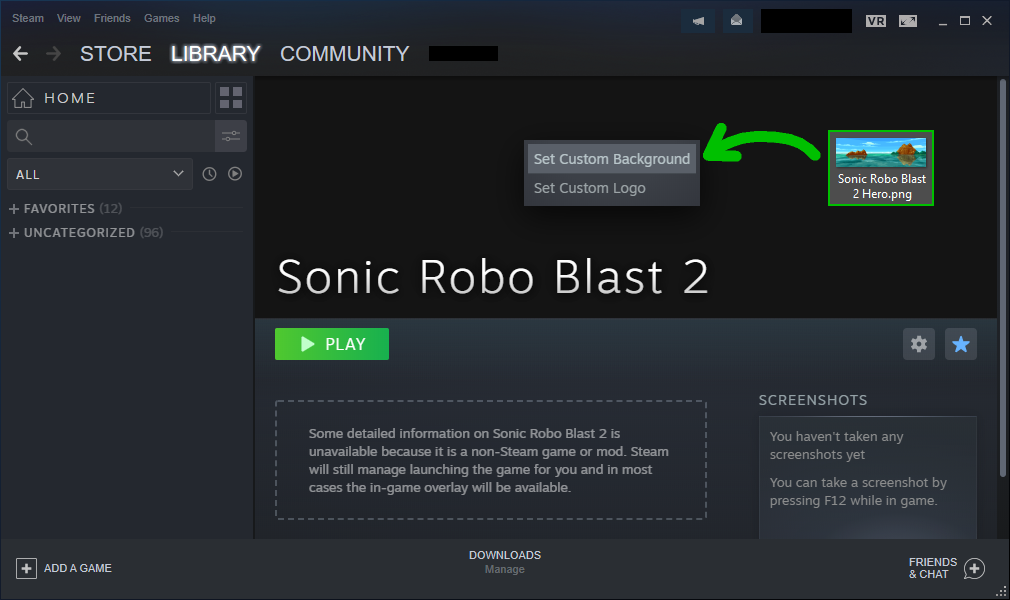
Task: Go to the Community tab
Action: pyautogui.click(x=345, y=53)
